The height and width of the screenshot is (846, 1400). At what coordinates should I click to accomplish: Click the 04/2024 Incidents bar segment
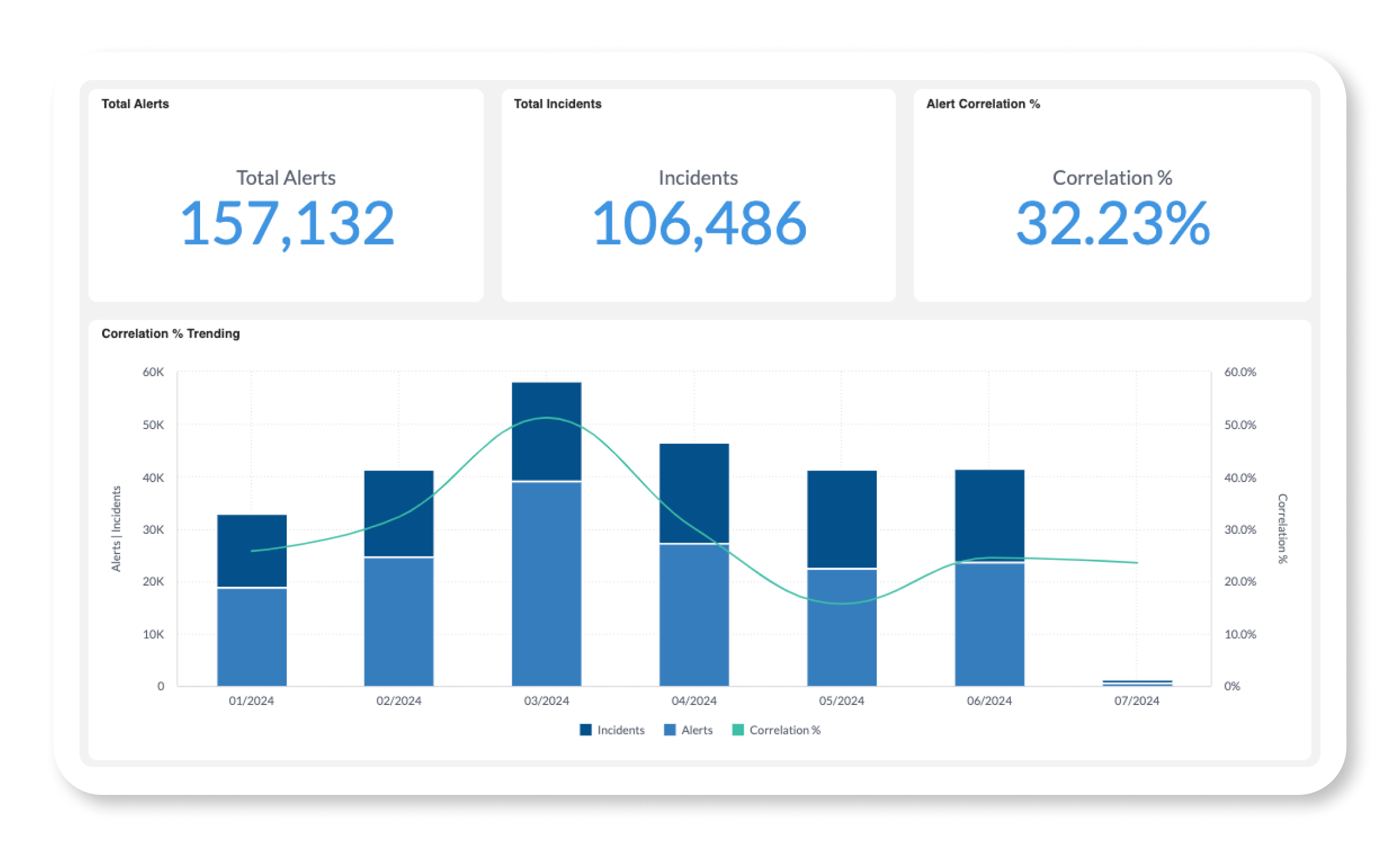(x=694, y=493)
